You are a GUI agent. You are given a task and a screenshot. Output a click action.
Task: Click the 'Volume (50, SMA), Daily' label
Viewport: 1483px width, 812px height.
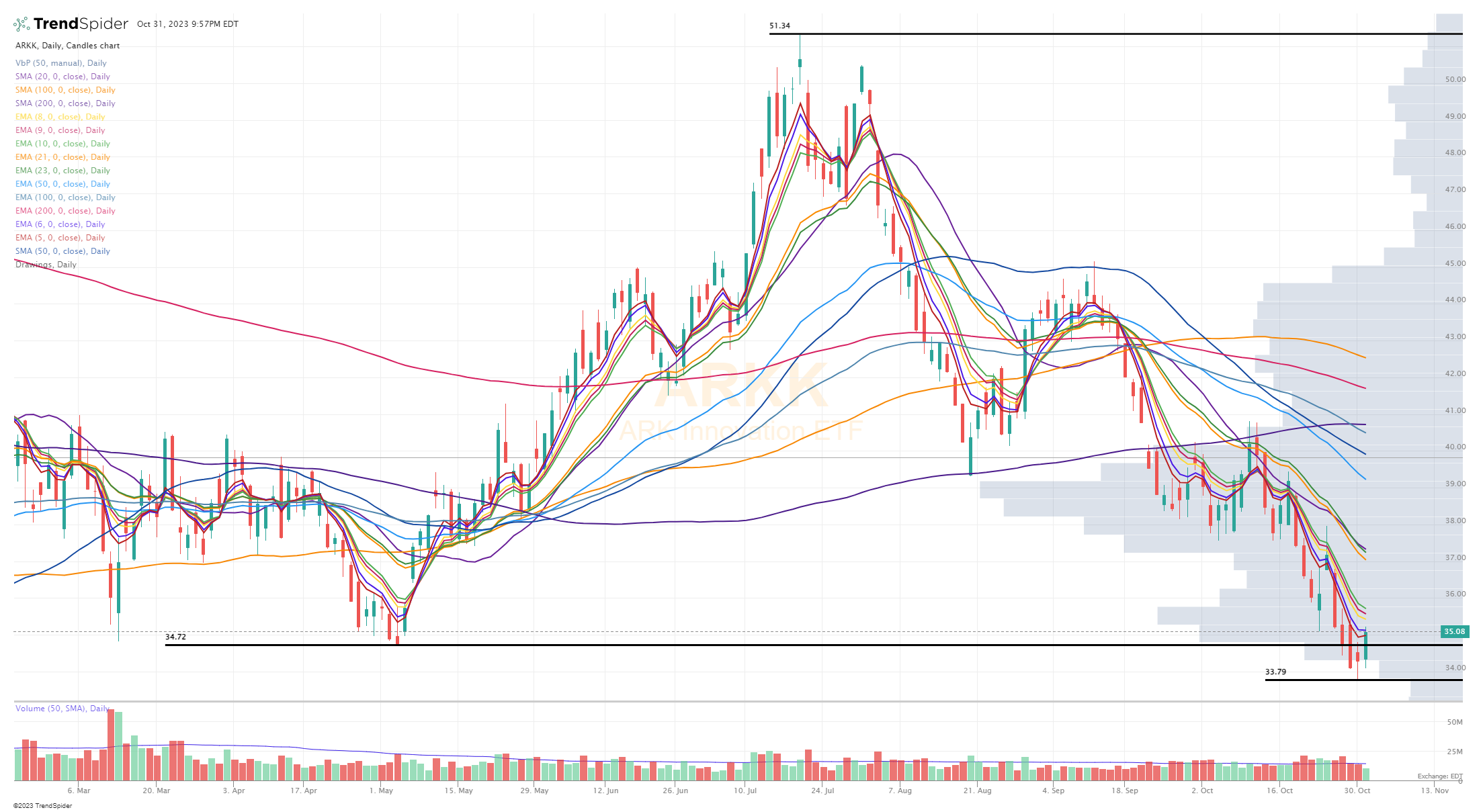[x=62, y=709]
